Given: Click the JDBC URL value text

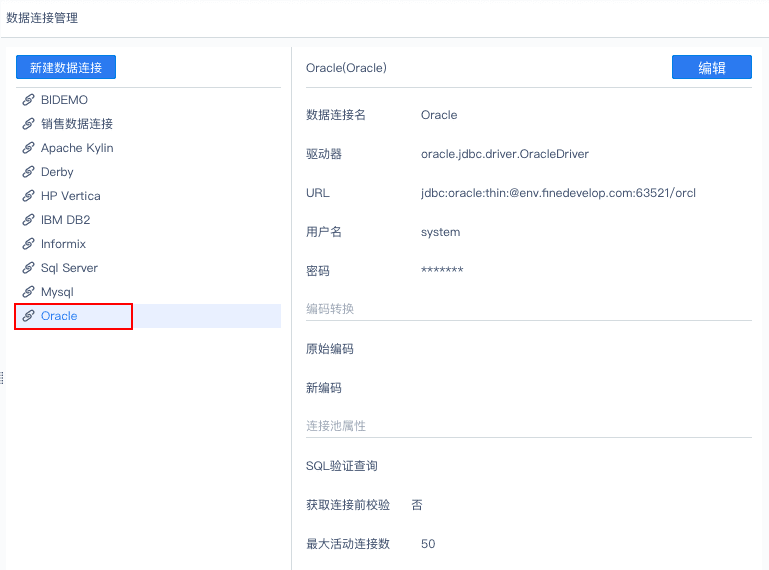Looking at the screenshot, I should pyautogui.click(x=558, y=193).
